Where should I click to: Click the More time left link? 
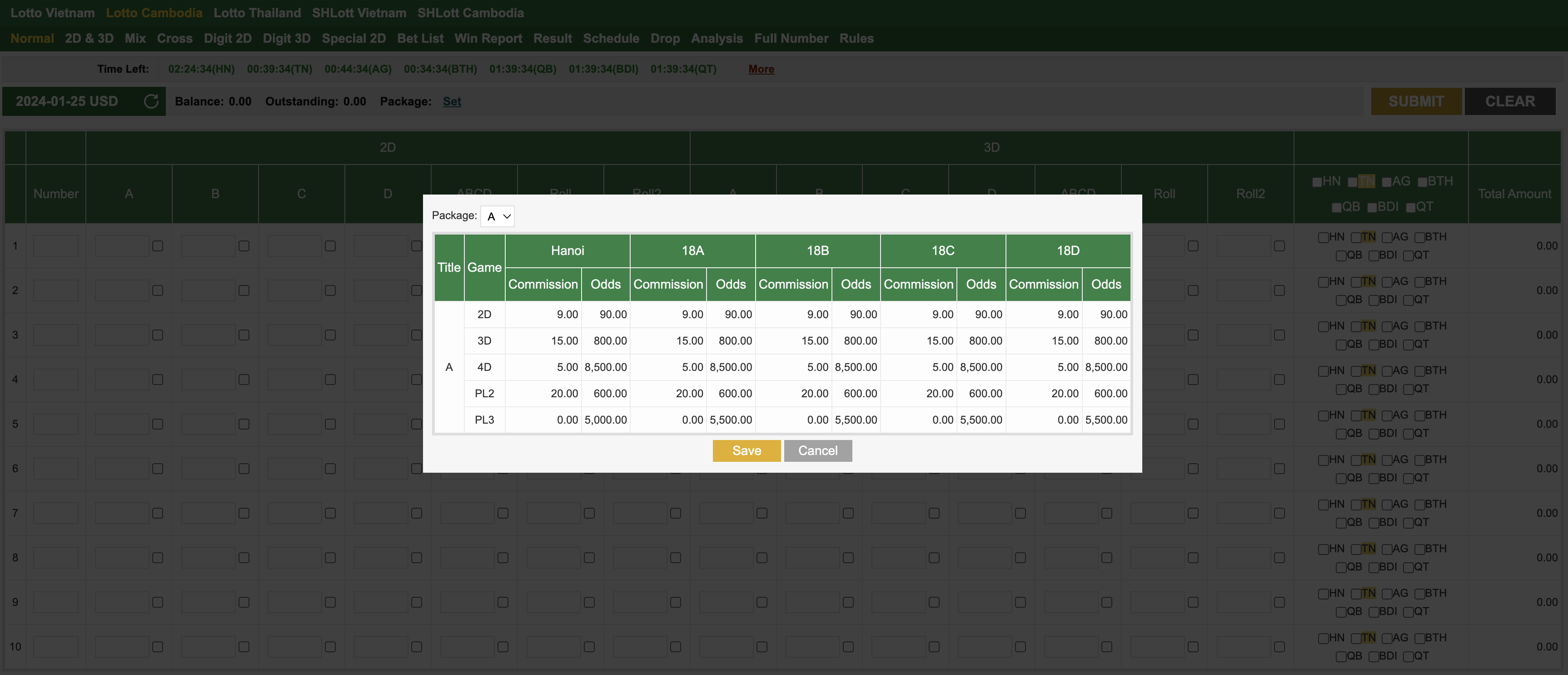pos(761,69)
